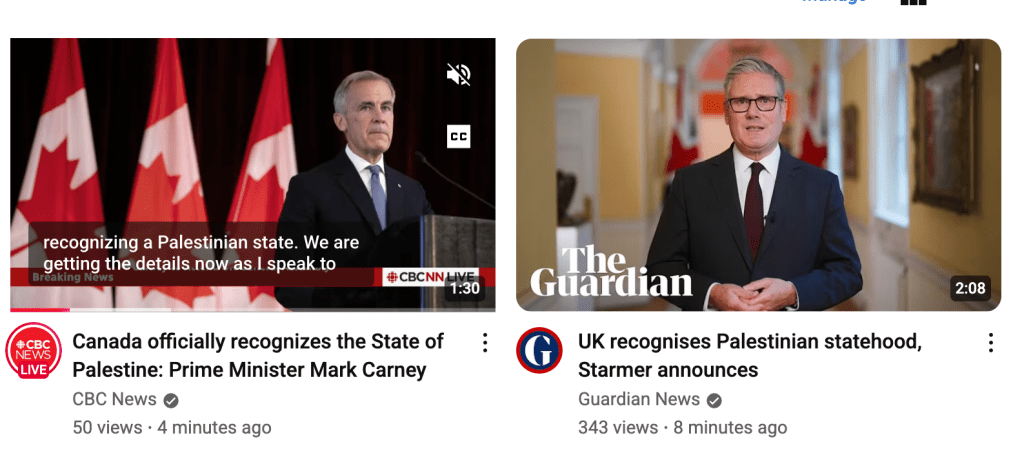The width and height of the screenshot is (1022, 462).
Task: Open more options for Canada video
Action: click(x=485, y=343)
